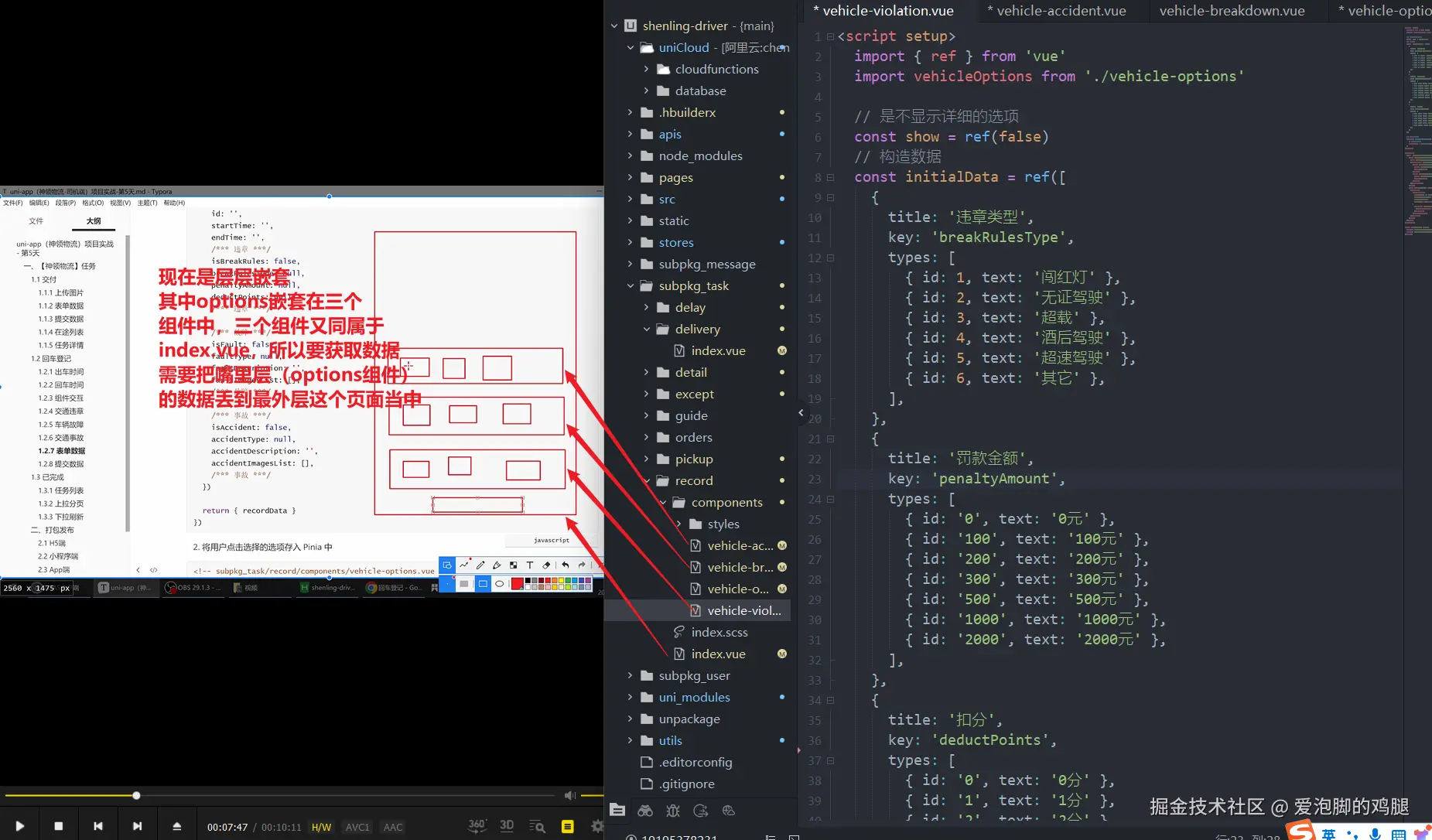The image size is (1432, 840).
Task: Collapse the uniCloud folder
Action: pyautogui.click(x=631, y=47)
